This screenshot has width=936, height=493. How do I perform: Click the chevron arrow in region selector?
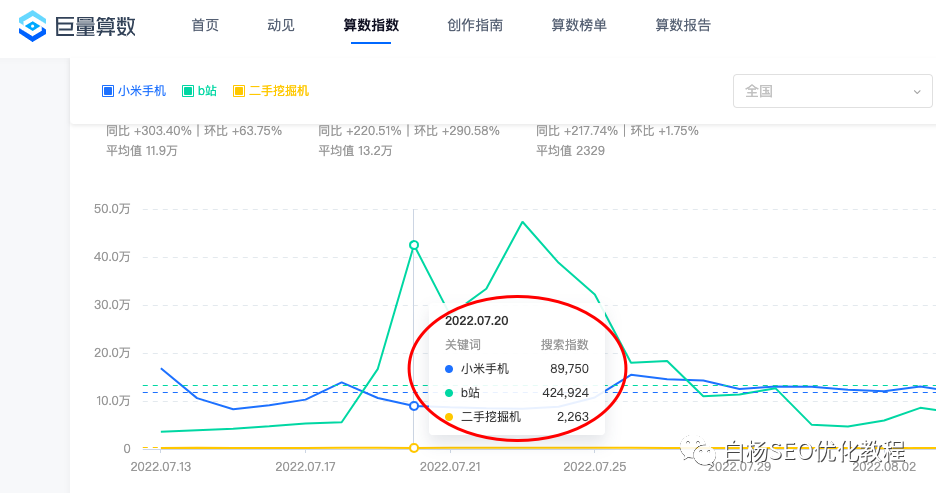tap(916, 92)
